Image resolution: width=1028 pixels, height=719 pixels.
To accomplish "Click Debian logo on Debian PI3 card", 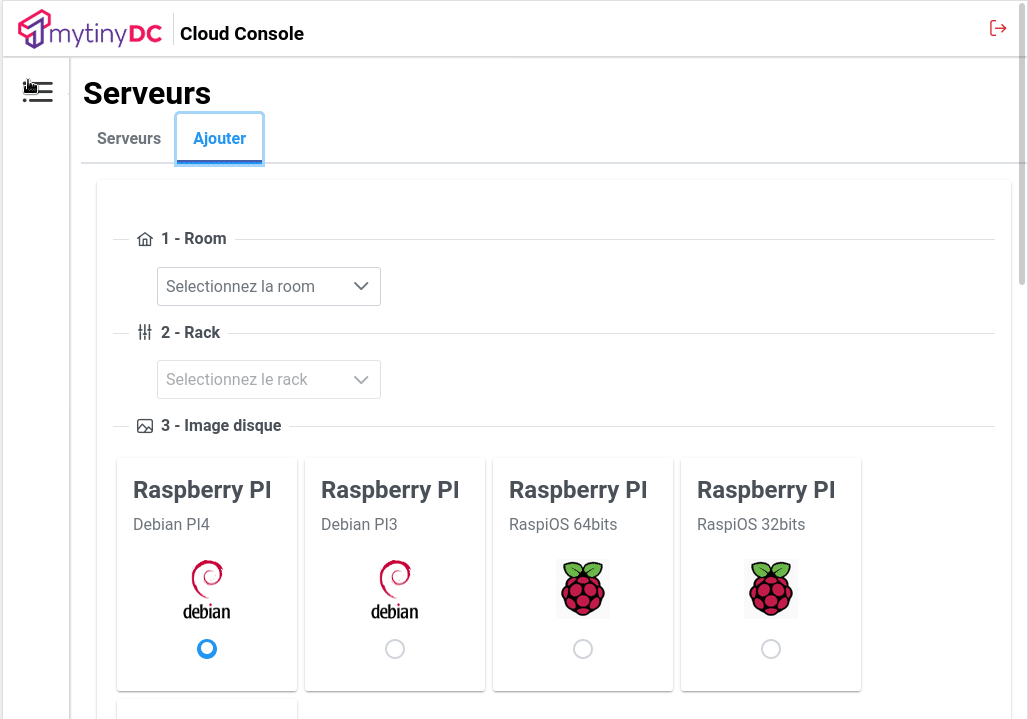I will (395, 589).
